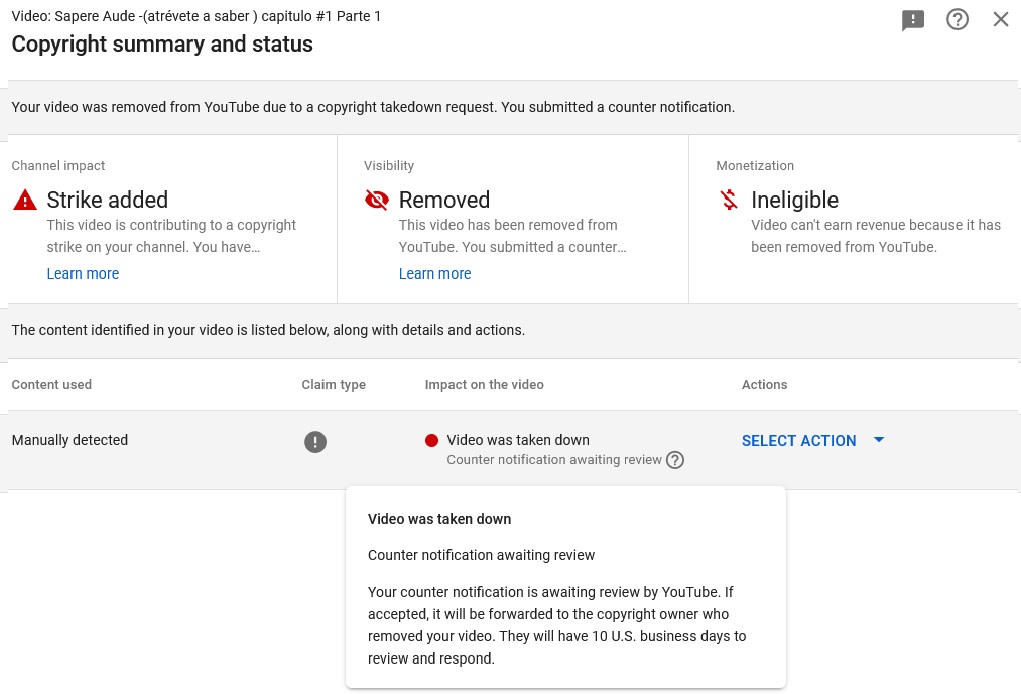Click the Actions column header
The height and width of the screenshot is (694, 1021).
(x=764, y=385)
